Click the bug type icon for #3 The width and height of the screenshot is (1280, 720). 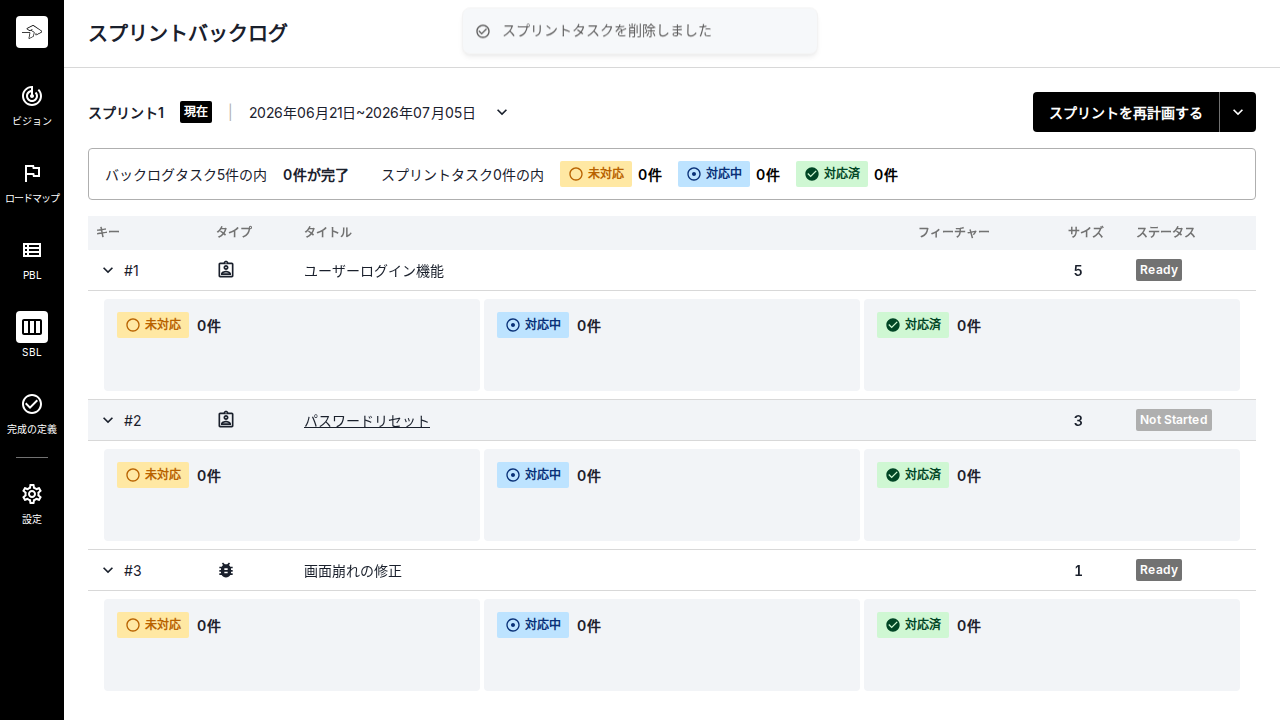(226, 570)
